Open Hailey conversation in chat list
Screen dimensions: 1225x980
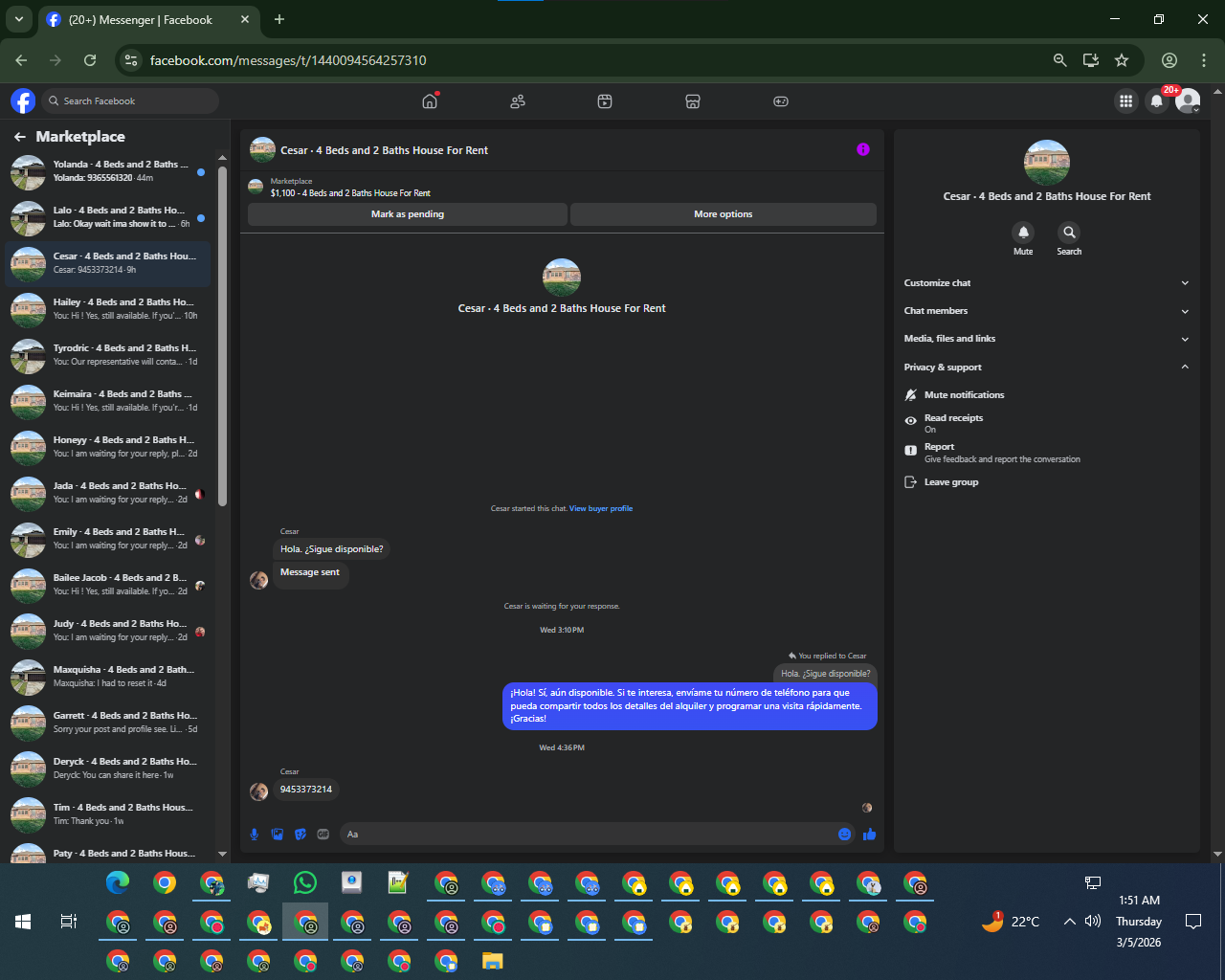click(108, 310)
